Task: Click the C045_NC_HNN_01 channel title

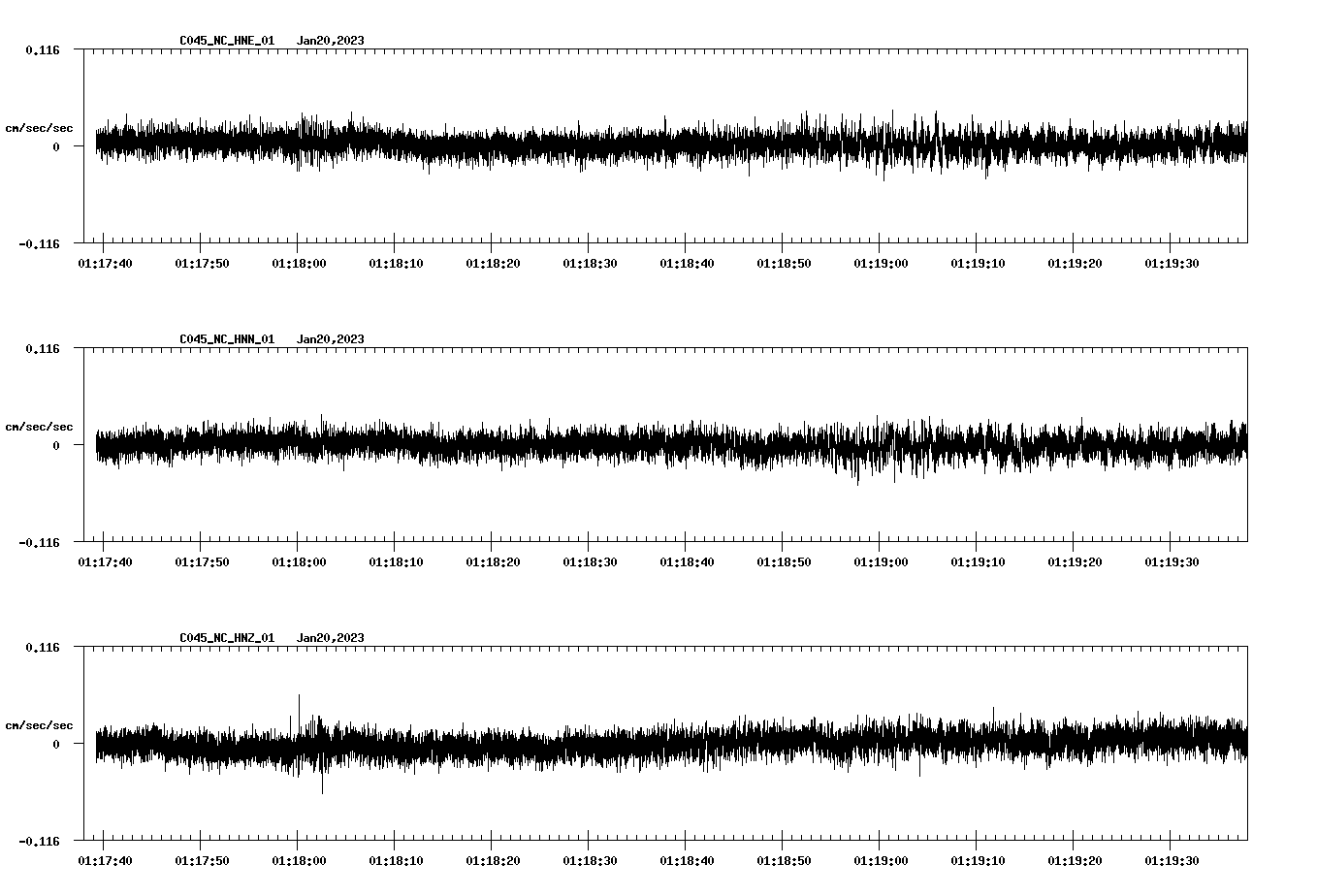Action: coord(227,339)
